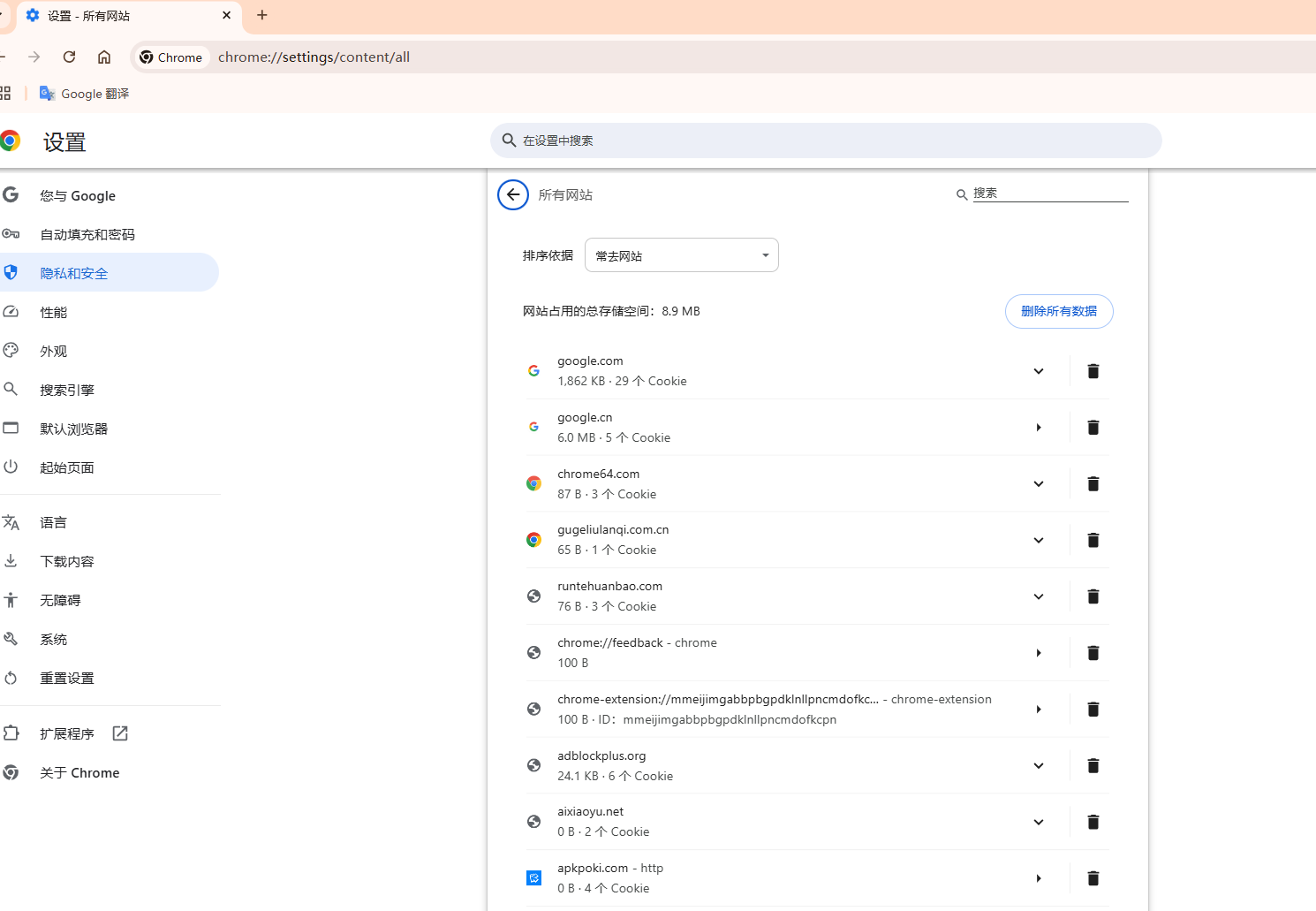The width and height of the screenshot is (1316, 911).
Task: Expand adblockplus.org entry
Action: click(1039, 765)
